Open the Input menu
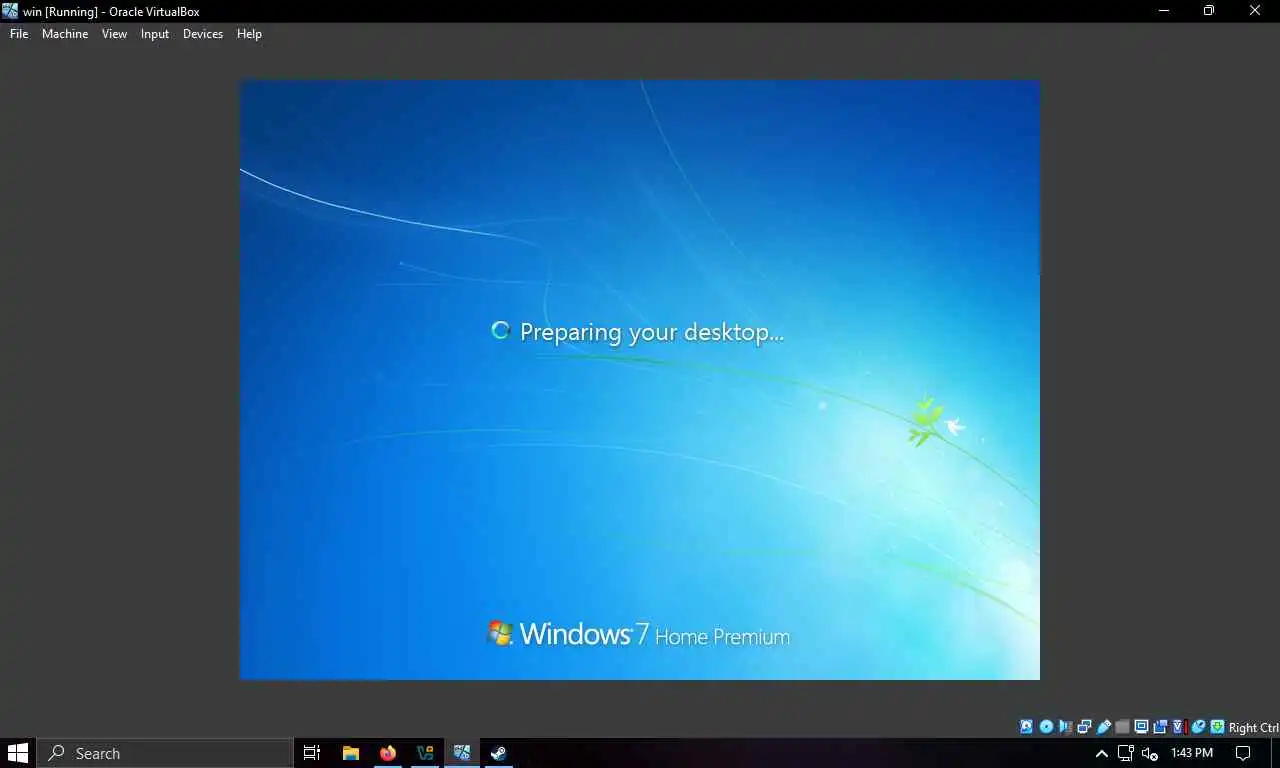 [x=155, y=34]
